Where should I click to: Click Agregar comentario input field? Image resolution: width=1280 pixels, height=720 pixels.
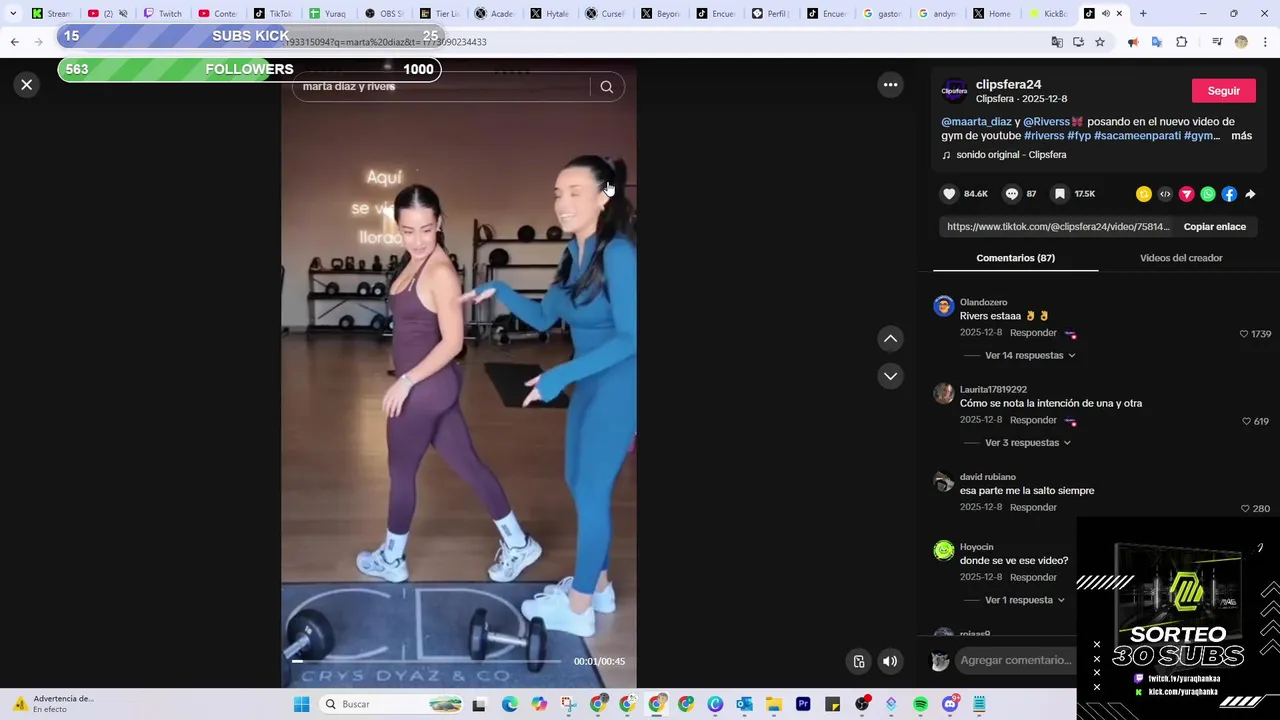(1015, 660)
